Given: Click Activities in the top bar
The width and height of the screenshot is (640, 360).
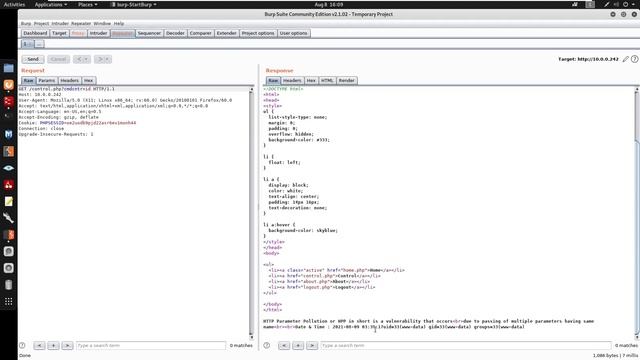Looking at the screenshot, I should pos(14,4).
